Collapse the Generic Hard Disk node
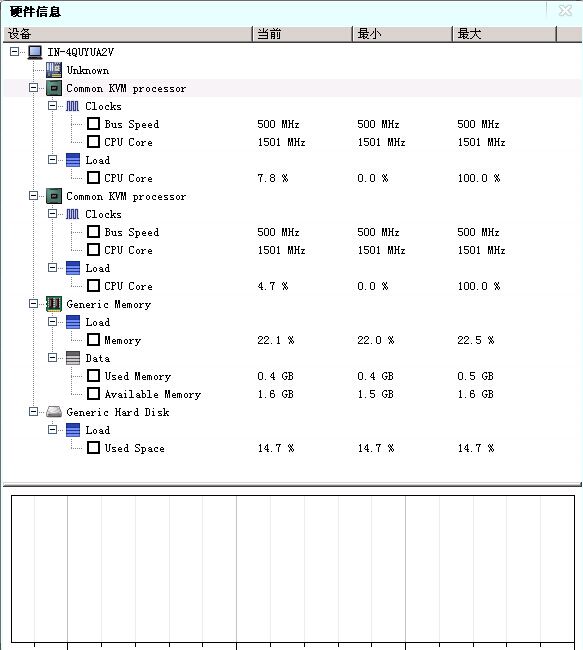The height and width of the screenshot is (650, 583). 33,412
